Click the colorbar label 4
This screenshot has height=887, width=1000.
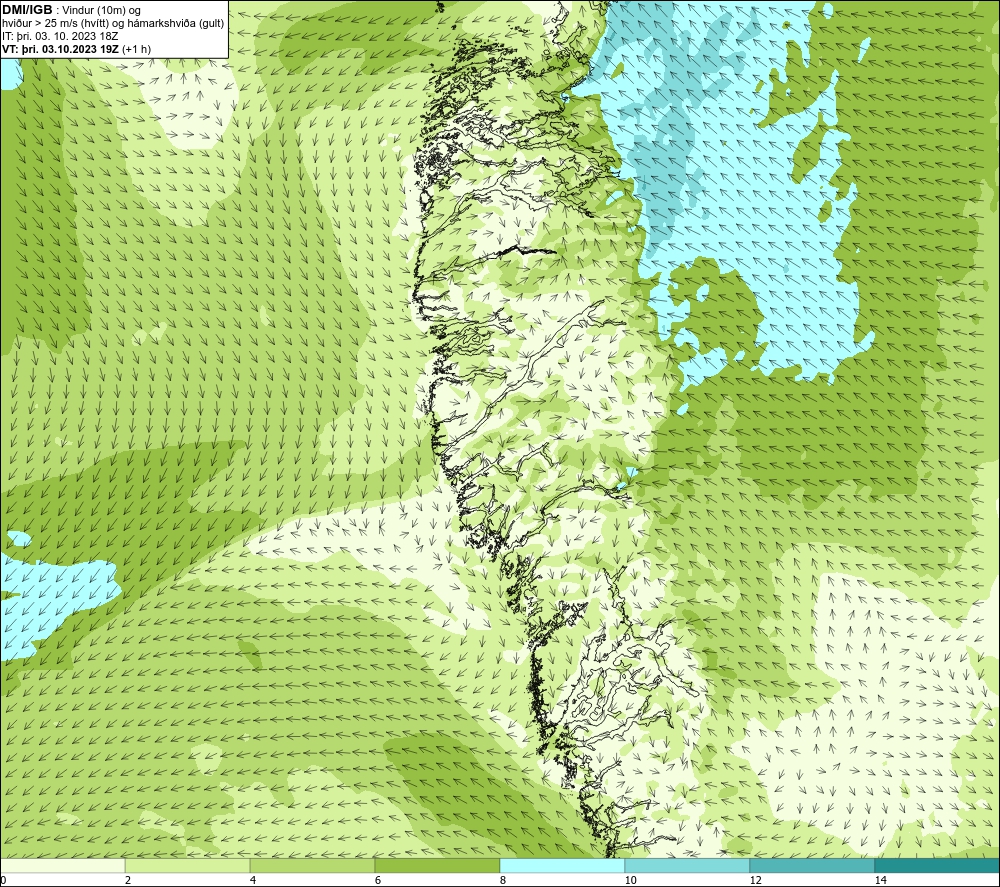[253, 880]
